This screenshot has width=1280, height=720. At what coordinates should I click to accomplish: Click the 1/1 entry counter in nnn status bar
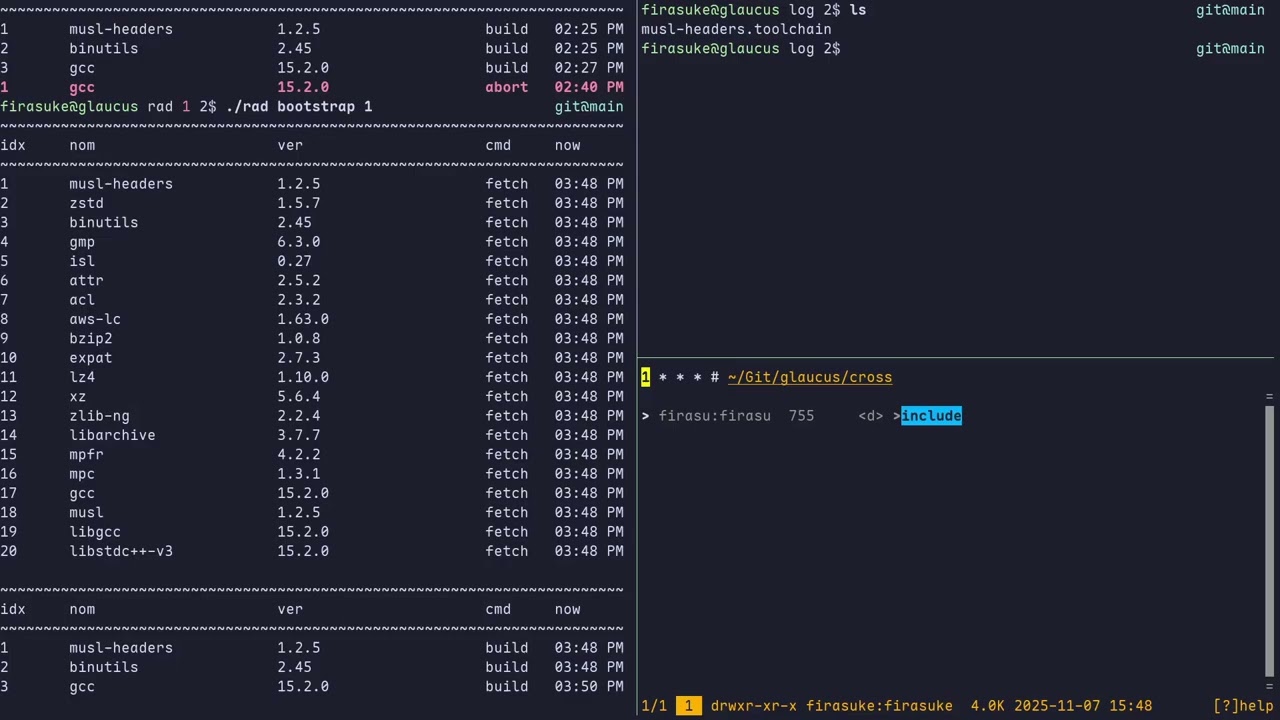[654, 706]
